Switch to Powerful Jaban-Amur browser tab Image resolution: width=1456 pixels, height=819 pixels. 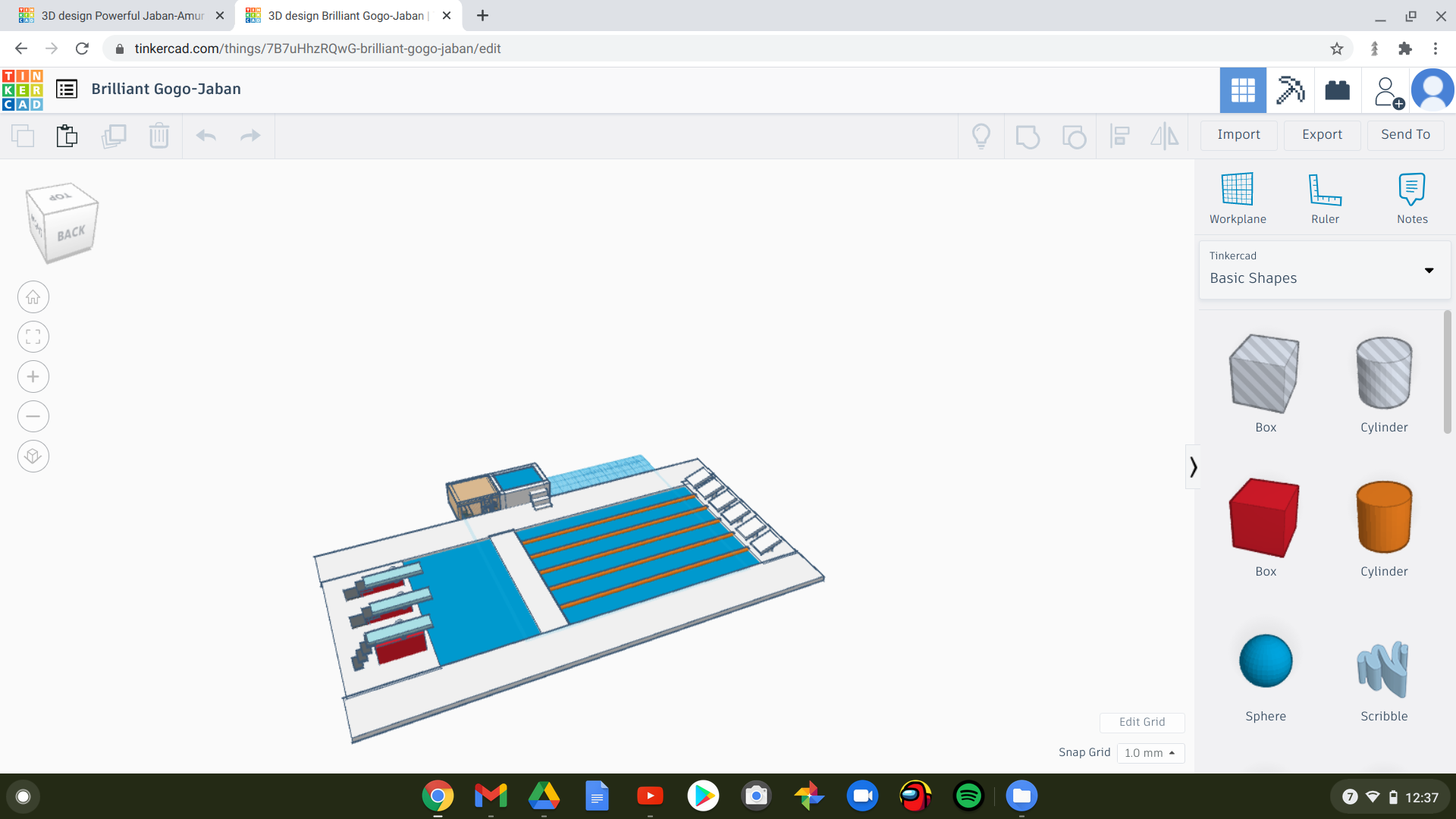tap(121, 16)
